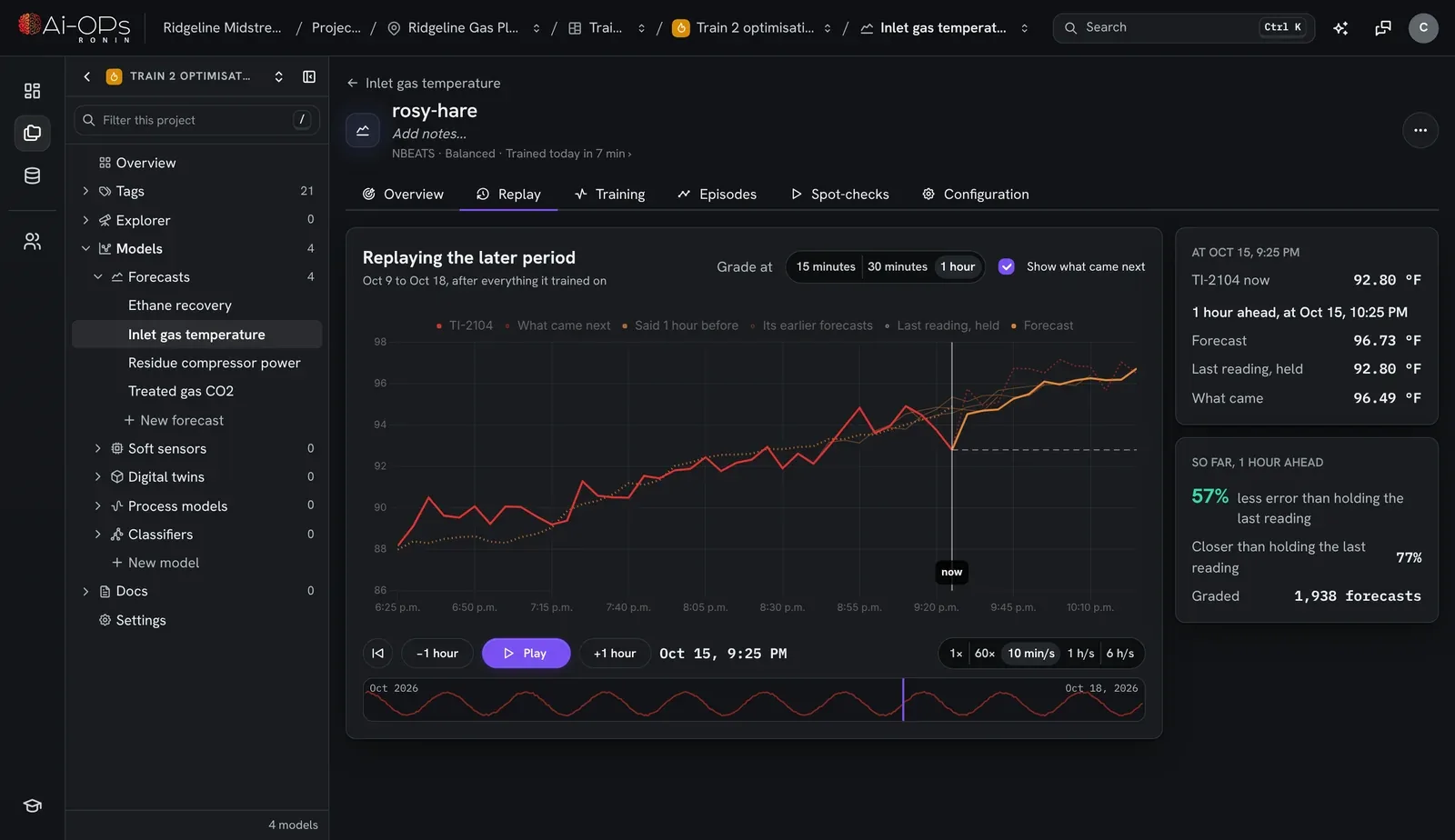
Task: Jump to start with skip-back icon
Action: 377,653
